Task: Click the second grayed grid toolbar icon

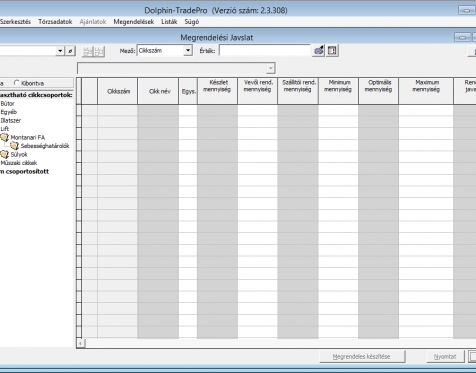Action: [99, 51]
